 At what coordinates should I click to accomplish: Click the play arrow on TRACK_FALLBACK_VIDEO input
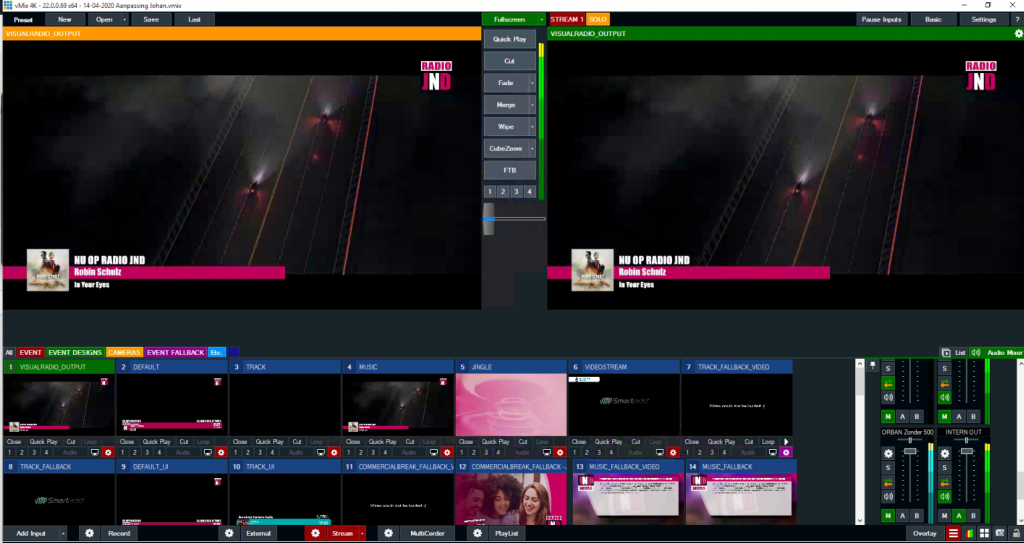click(786, 442)
